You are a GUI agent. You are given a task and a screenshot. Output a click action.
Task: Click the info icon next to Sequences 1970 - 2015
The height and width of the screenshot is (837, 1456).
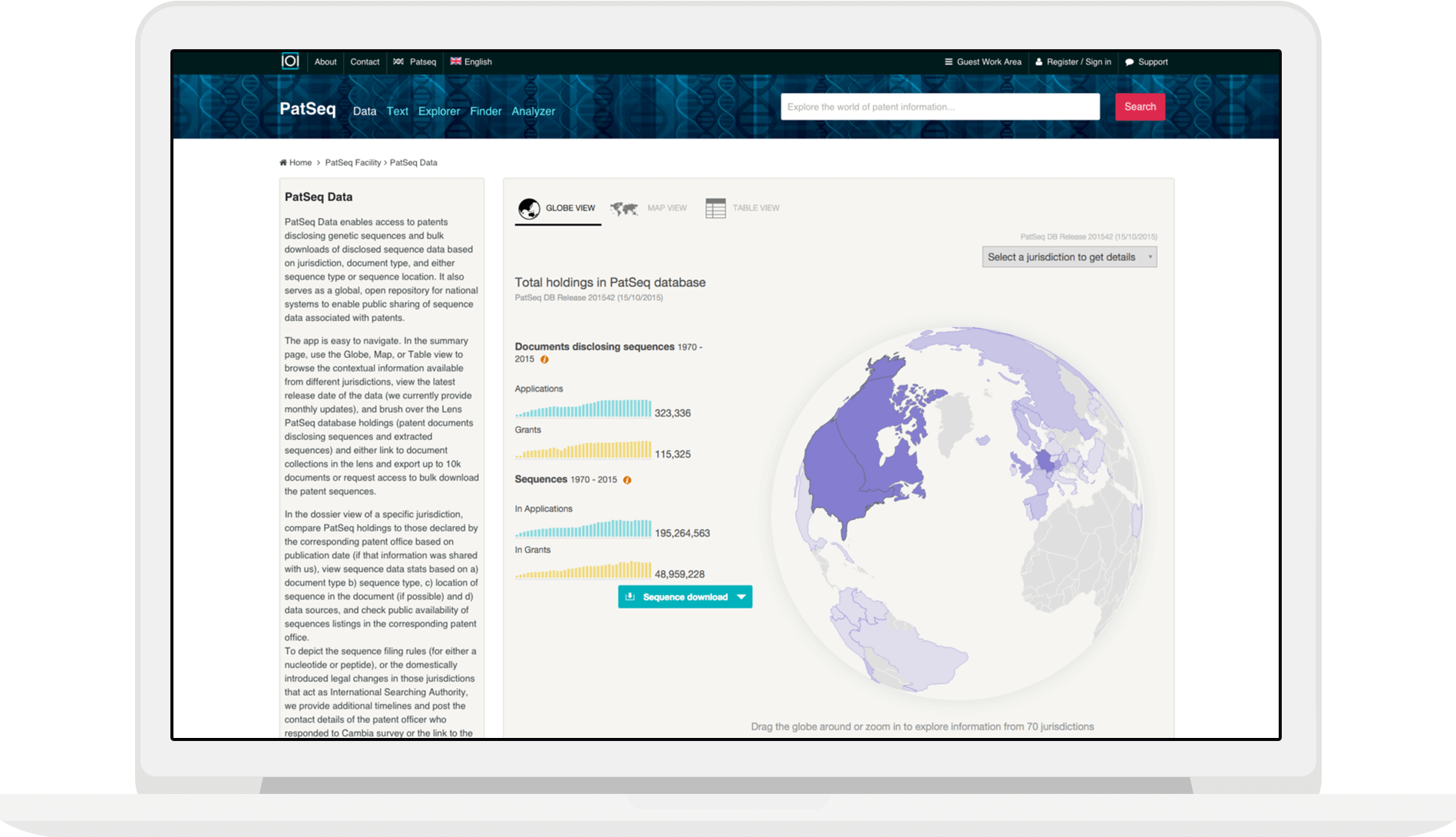(x=627, y=480)
